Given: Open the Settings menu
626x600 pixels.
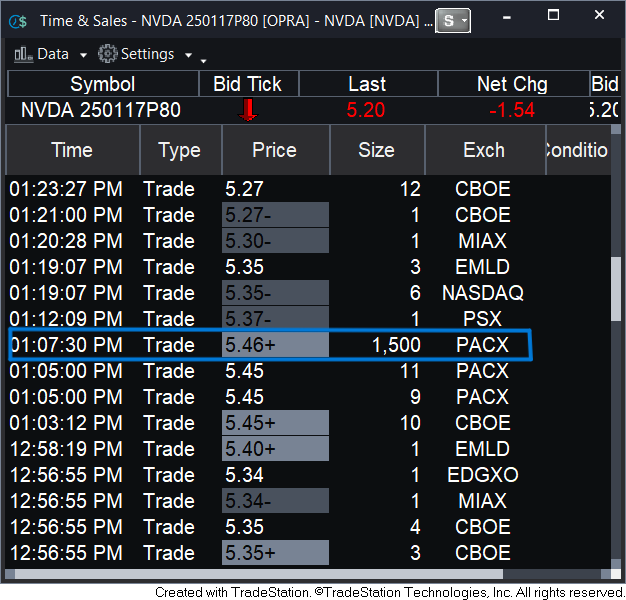Looking at the screenshot, I should click(145, 54).
